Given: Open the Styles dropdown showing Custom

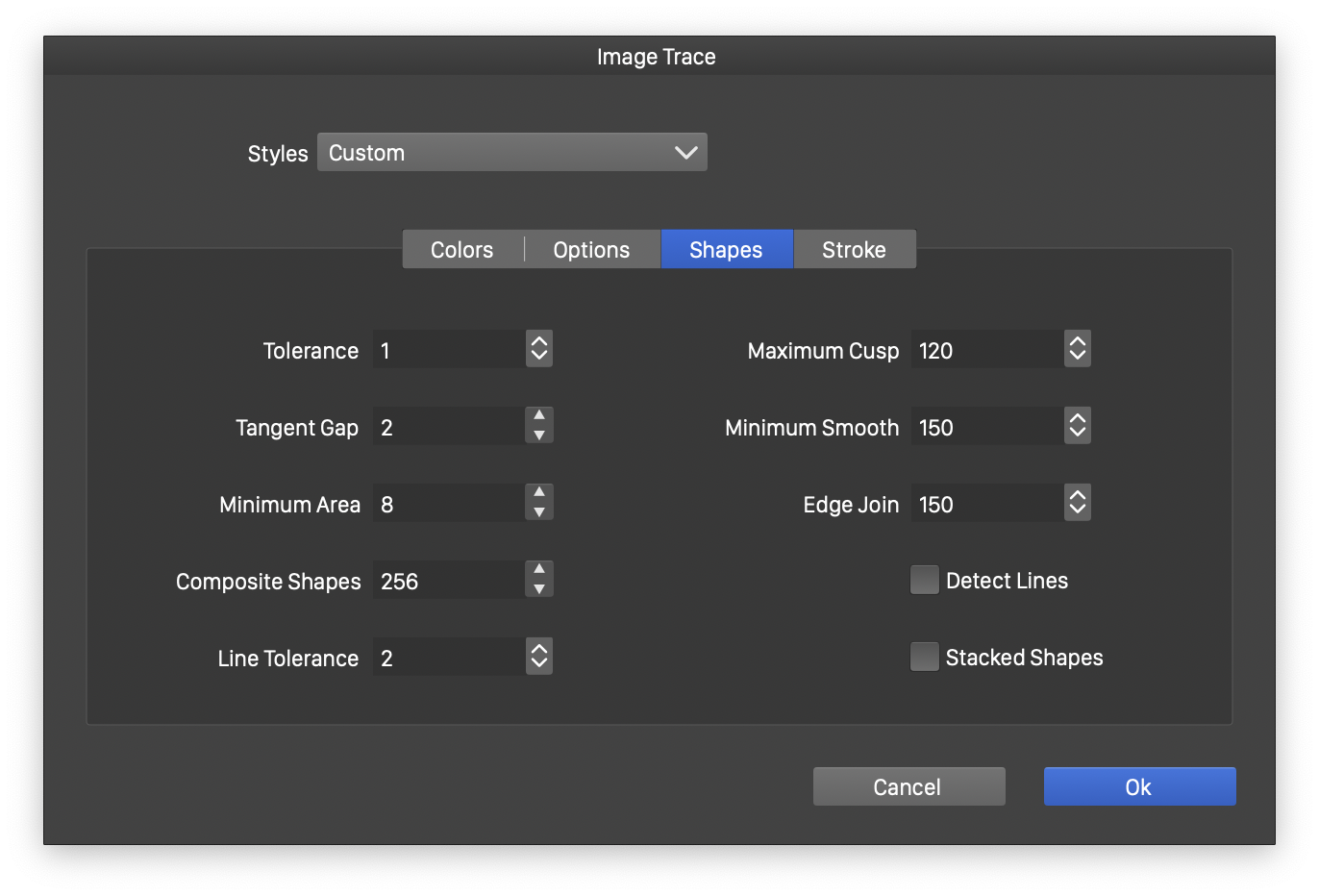Looking at the screenshot, I should click(511, 153).
